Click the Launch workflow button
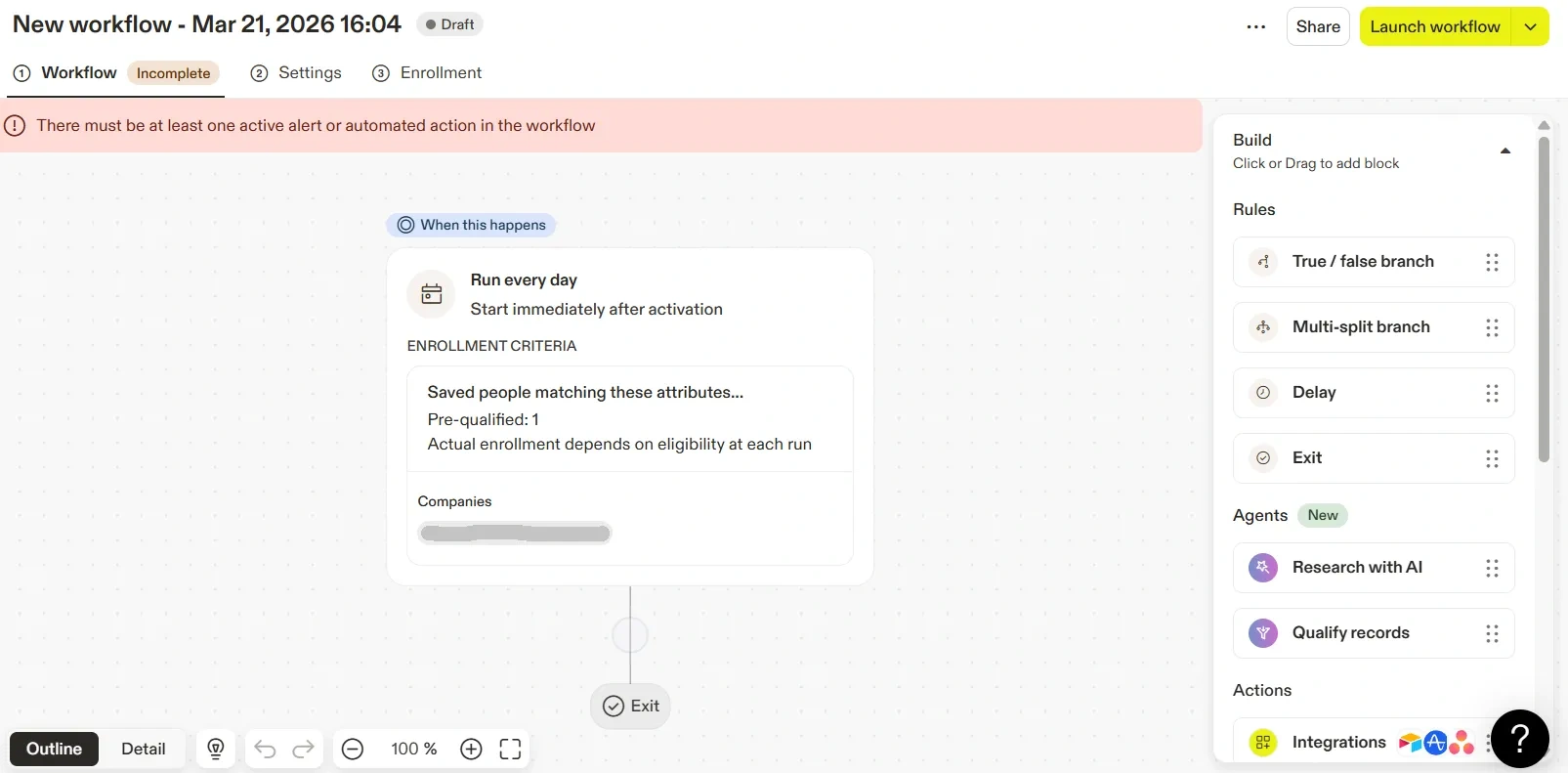The image size is (1568, 773). pyautogui.click(x=1434, y=27)
